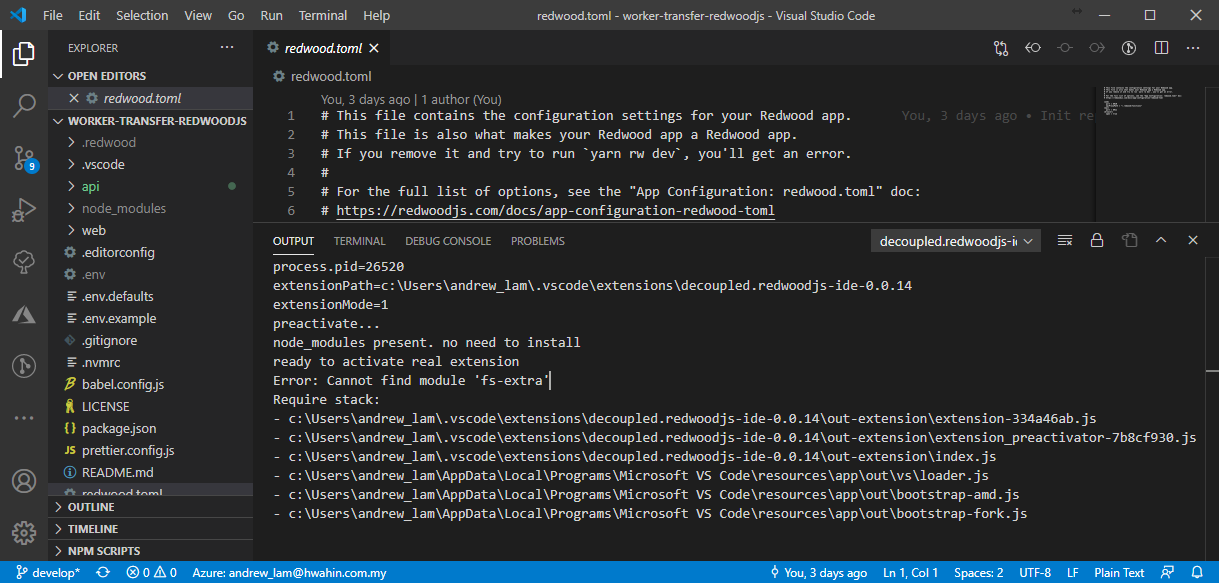Screen dimensions: 1219x583
Task: Open the Manage gear icon
Action: click(x=24, y=533)
